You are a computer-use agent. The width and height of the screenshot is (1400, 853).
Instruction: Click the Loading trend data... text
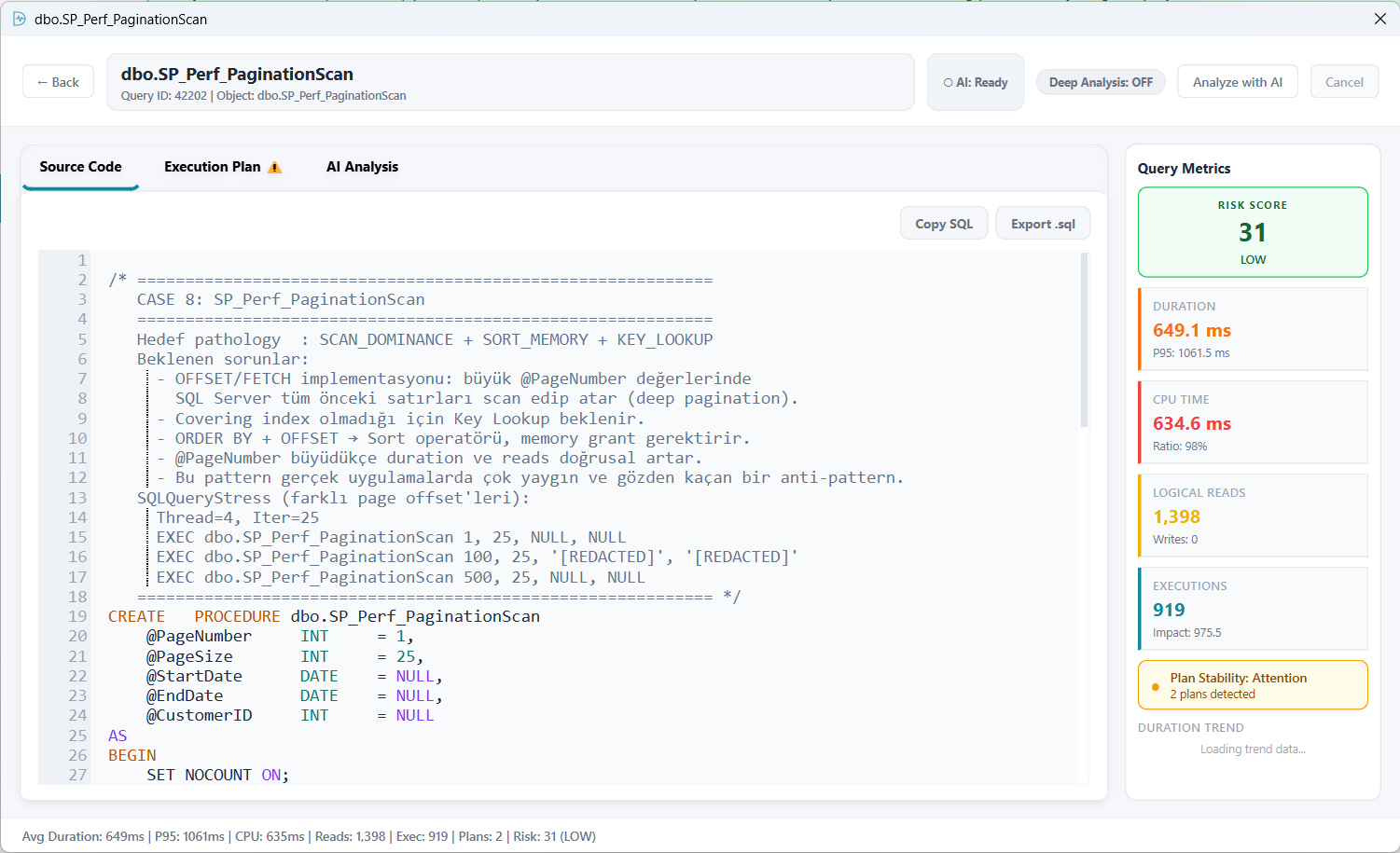point(1253,750)
